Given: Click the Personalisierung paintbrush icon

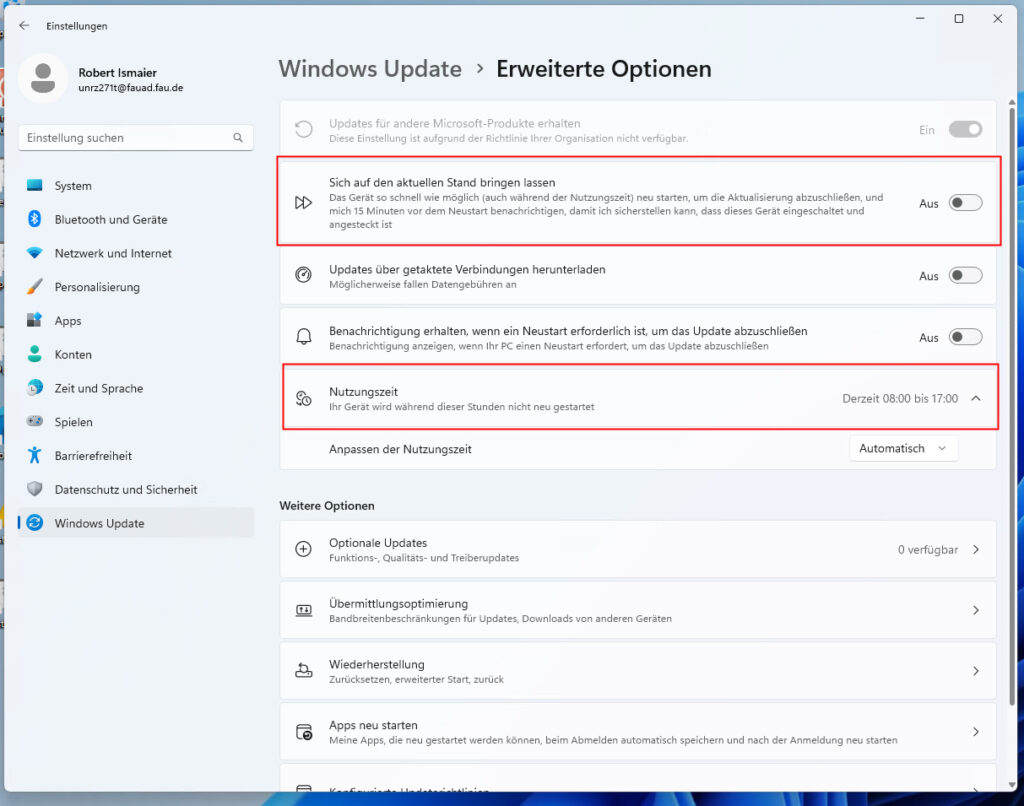Looking at the screenshot, I should coord(35,287).
